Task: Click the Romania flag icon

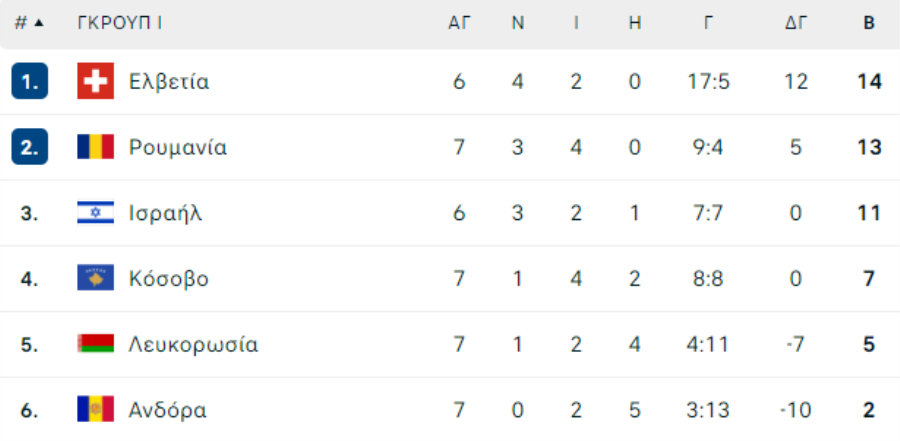Action: pyautogui.click(x=95, y=147)
